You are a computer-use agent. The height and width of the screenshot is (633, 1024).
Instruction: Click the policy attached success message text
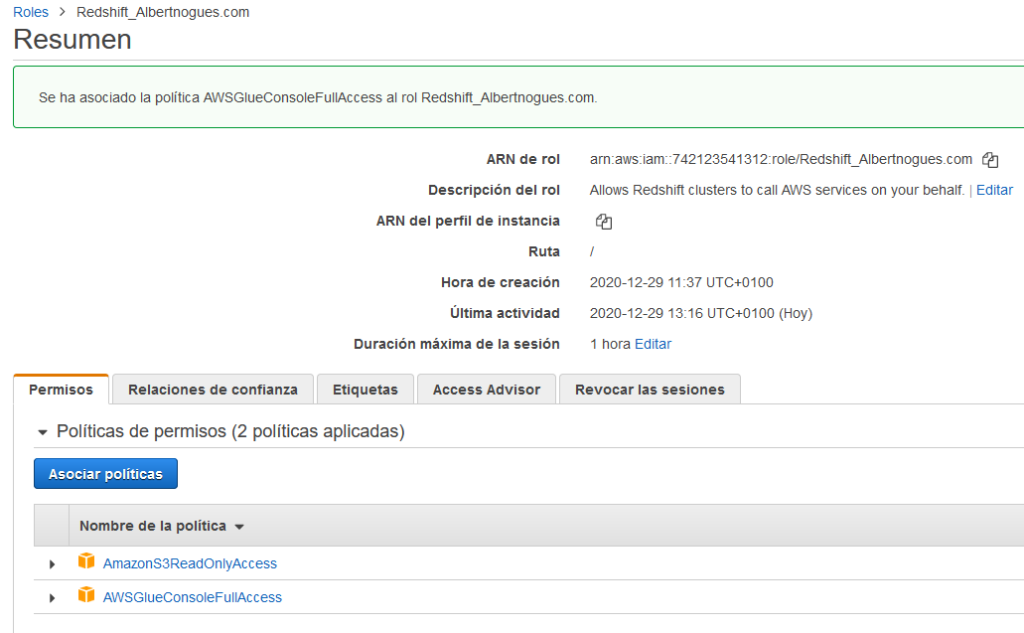click(x=318, y=98)
